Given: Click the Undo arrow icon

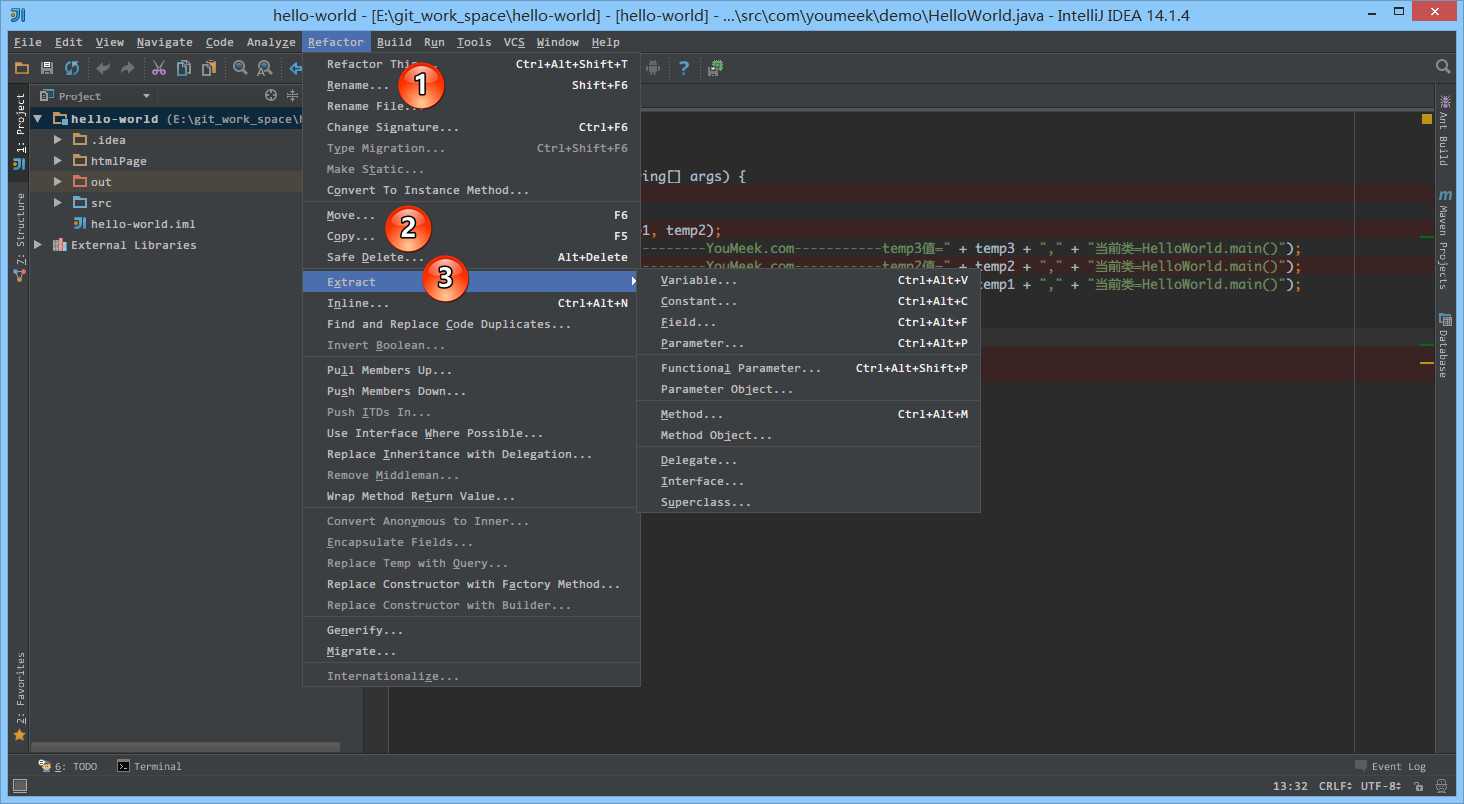Looking at the screenshot, I should 103,68.
